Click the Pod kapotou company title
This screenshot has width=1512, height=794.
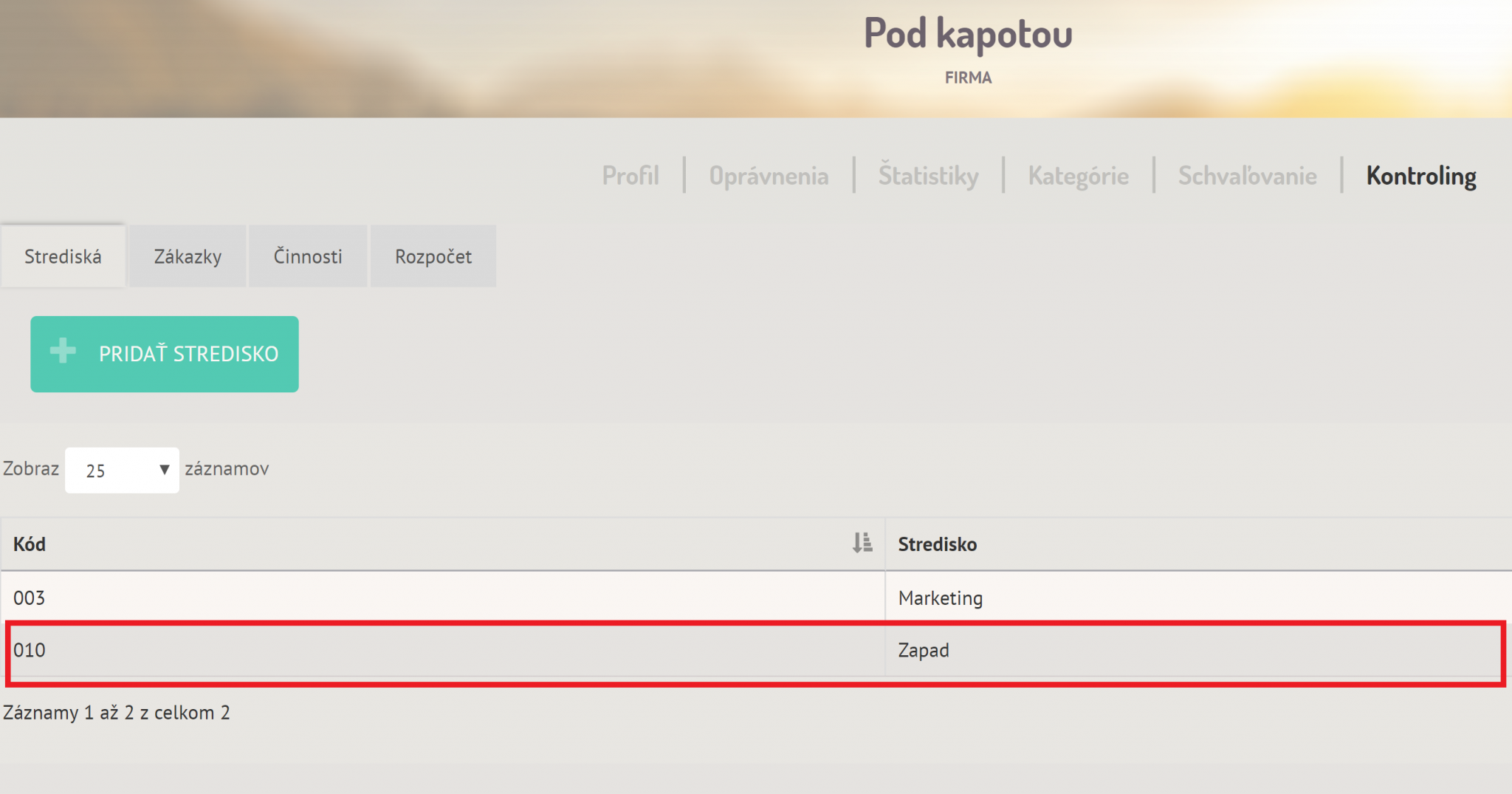tap(968, 34)
